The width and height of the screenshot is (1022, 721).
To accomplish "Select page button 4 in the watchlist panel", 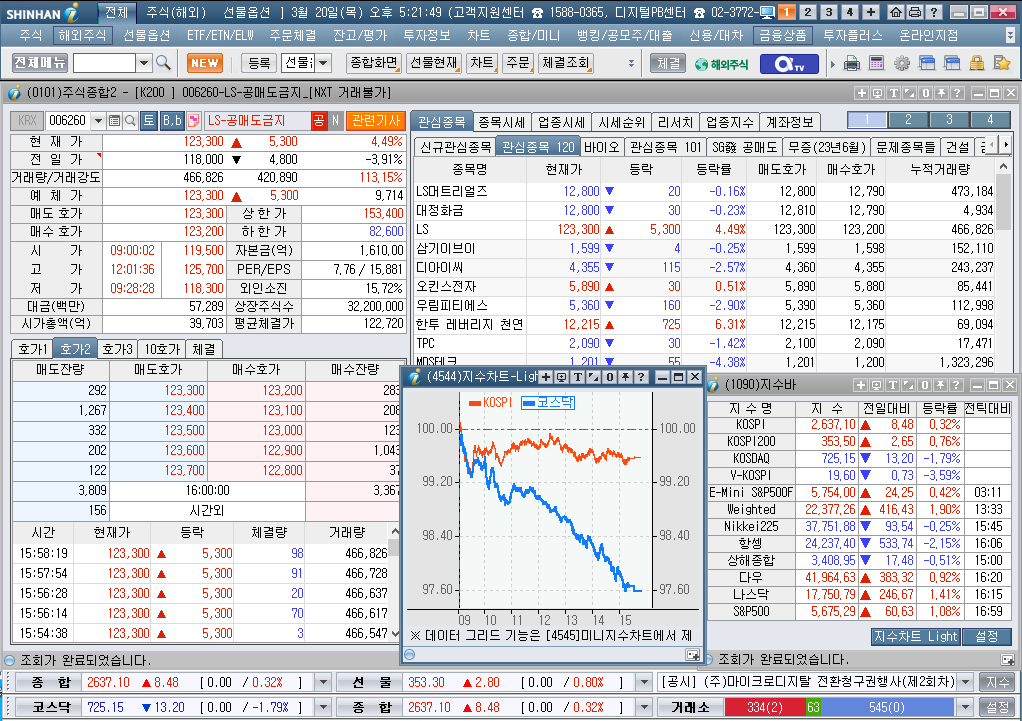I will tap(990, 119).
